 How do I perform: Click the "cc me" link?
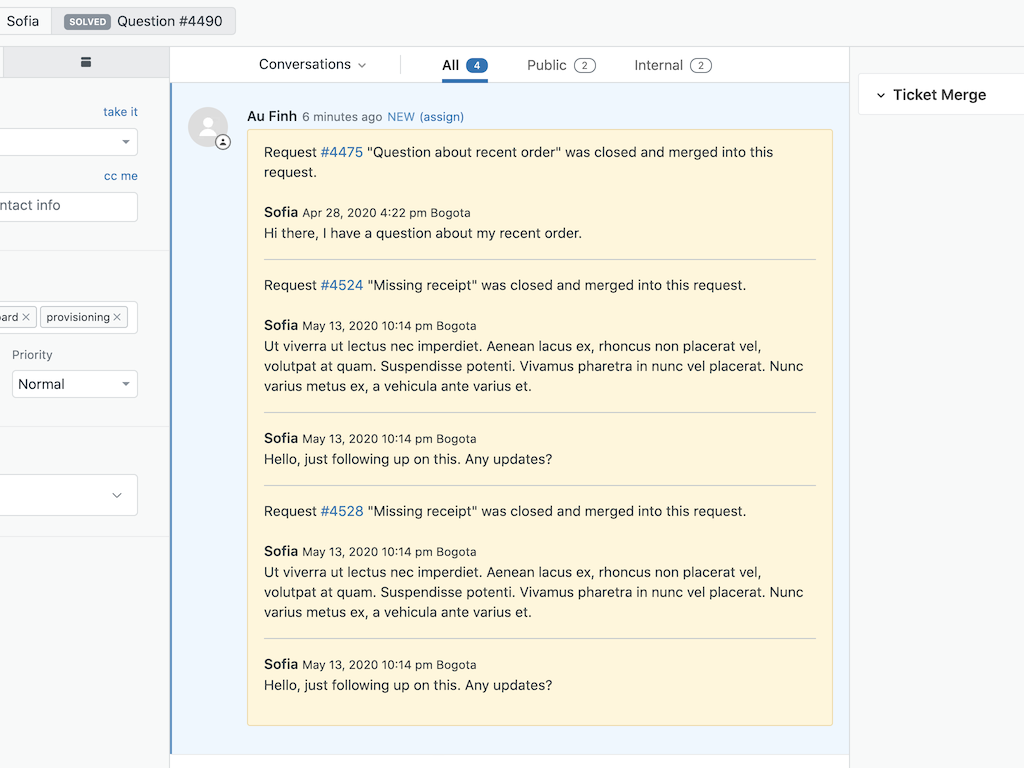(x=120, y=175)
